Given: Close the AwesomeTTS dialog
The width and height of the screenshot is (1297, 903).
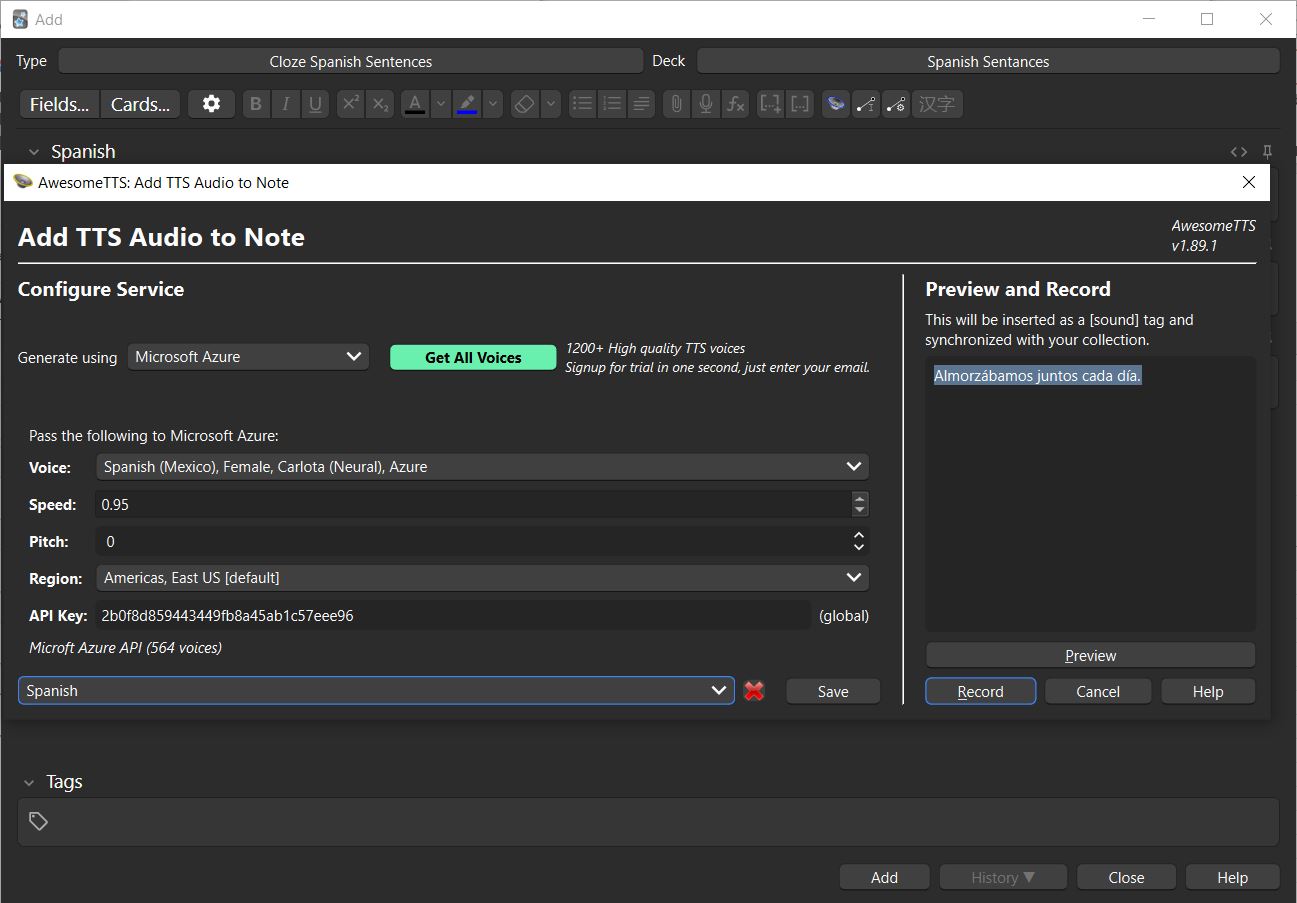Looking at the screenshot, I should click(x=1249, y=182).
